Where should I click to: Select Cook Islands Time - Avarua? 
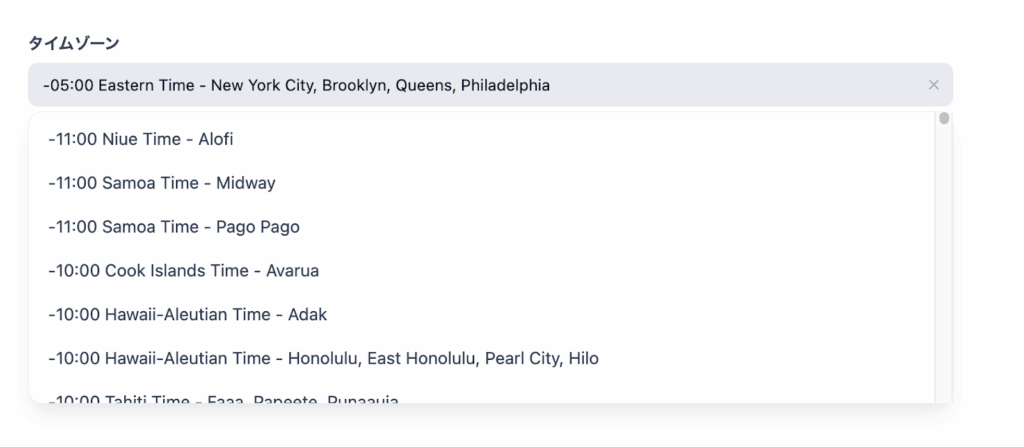tap(183, 271)
